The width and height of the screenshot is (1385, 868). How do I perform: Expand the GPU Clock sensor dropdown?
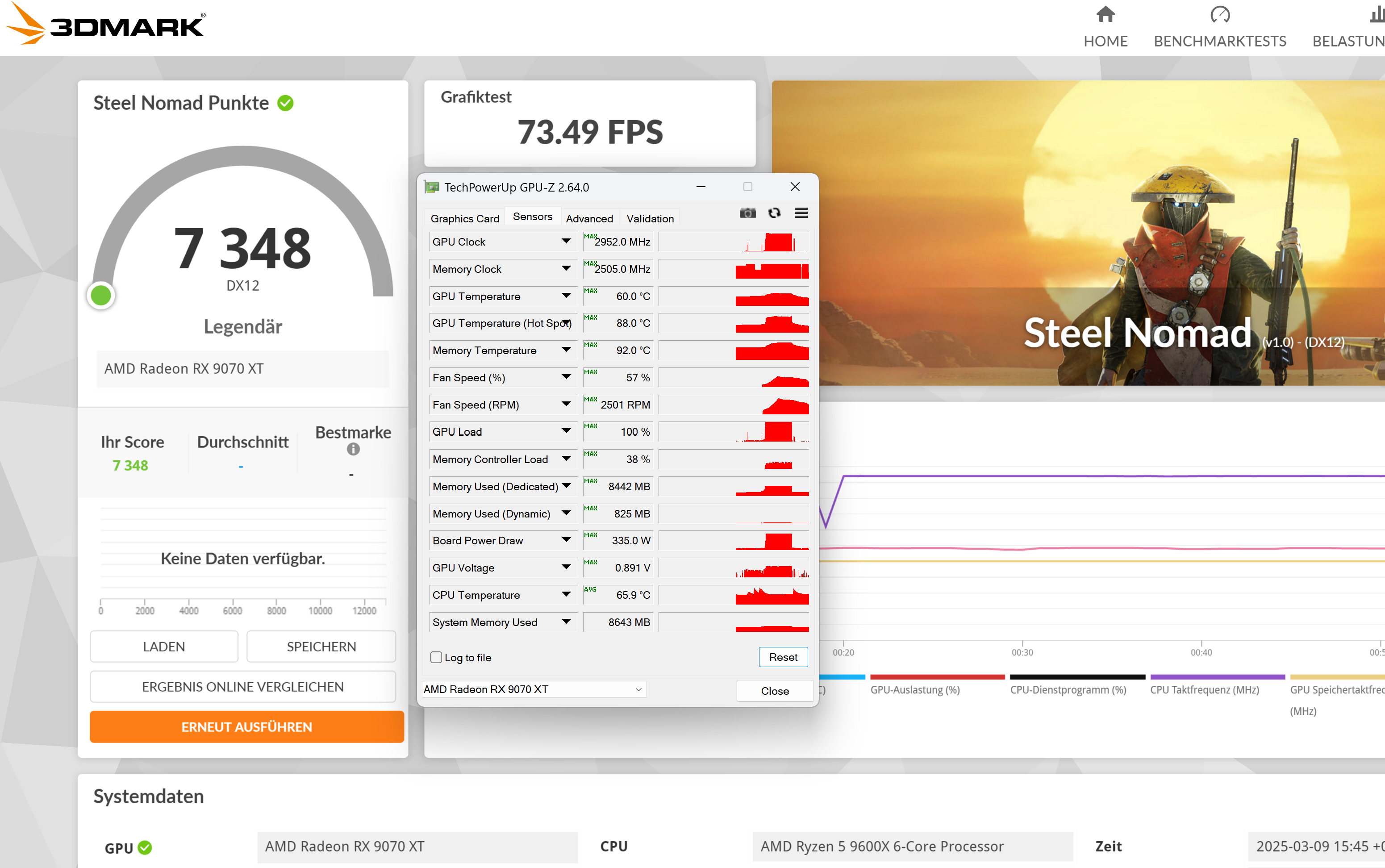coord(566,242)
